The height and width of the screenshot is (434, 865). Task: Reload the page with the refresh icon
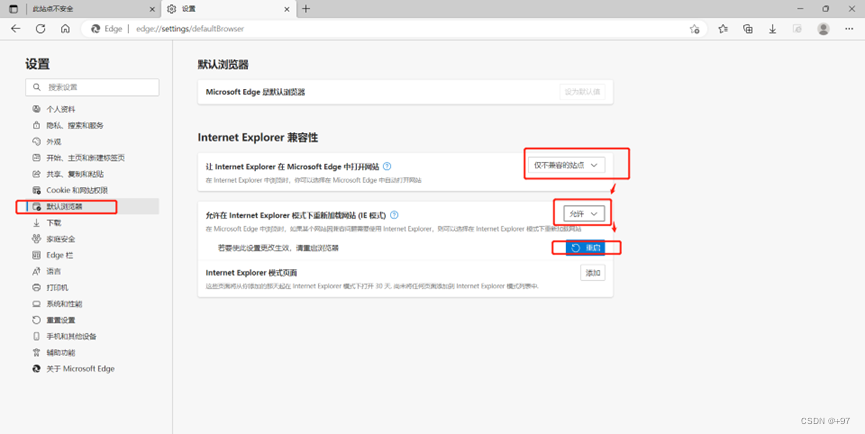click(x=40, y=29)
